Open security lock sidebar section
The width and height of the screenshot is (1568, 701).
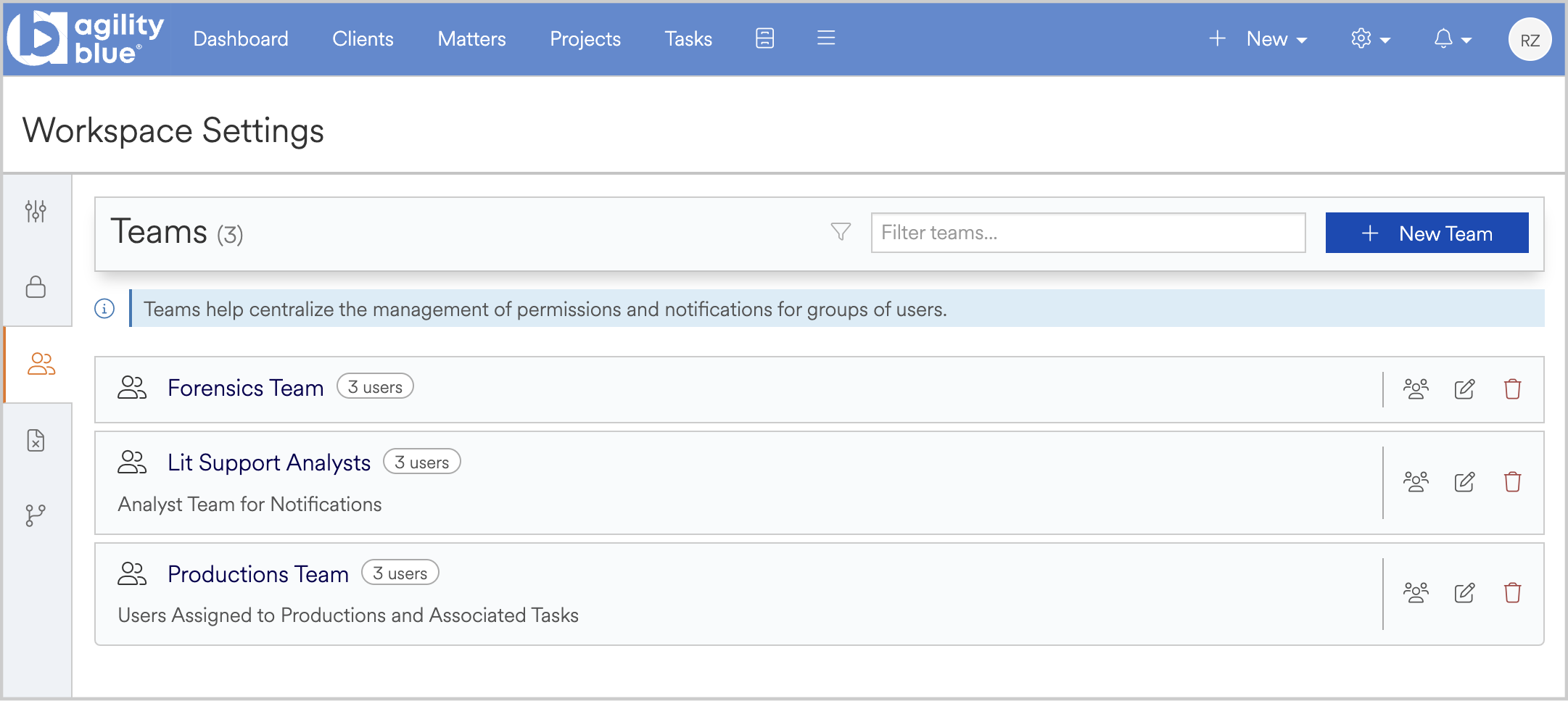click(36, 286)
